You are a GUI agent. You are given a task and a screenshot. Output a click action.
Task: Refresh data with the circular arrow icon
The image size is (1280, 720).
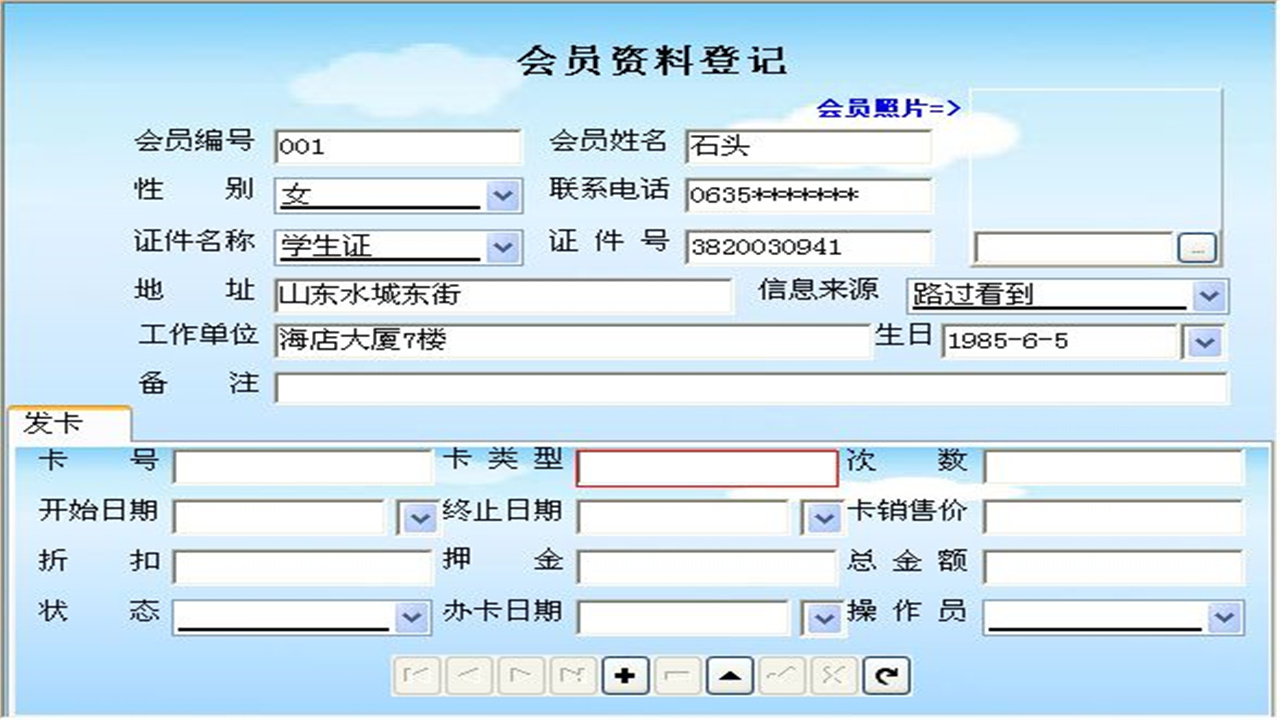pyautogui.click(x=886, y=675)
